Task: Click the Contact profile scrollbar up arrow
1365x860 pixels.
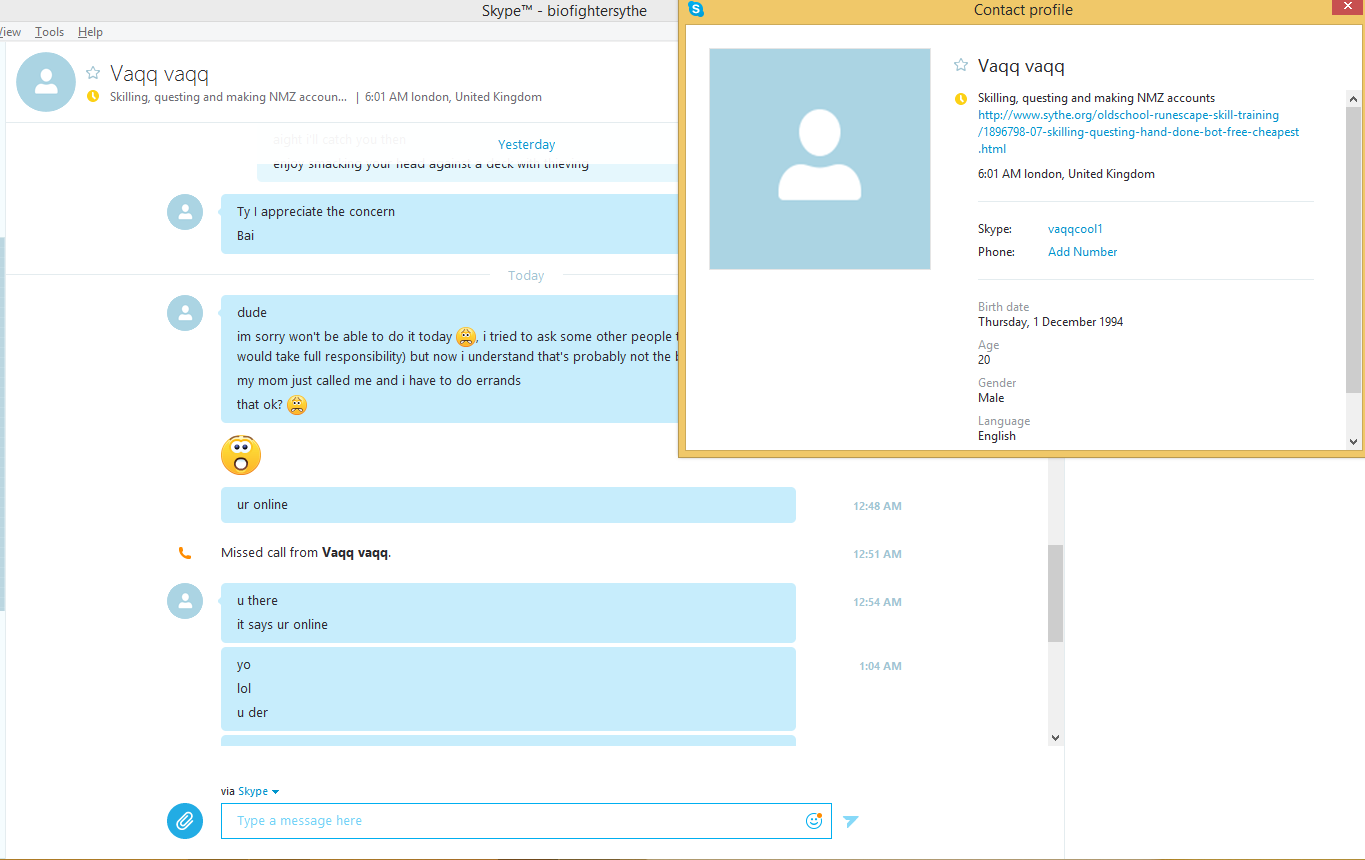Action: point(1354,98)
